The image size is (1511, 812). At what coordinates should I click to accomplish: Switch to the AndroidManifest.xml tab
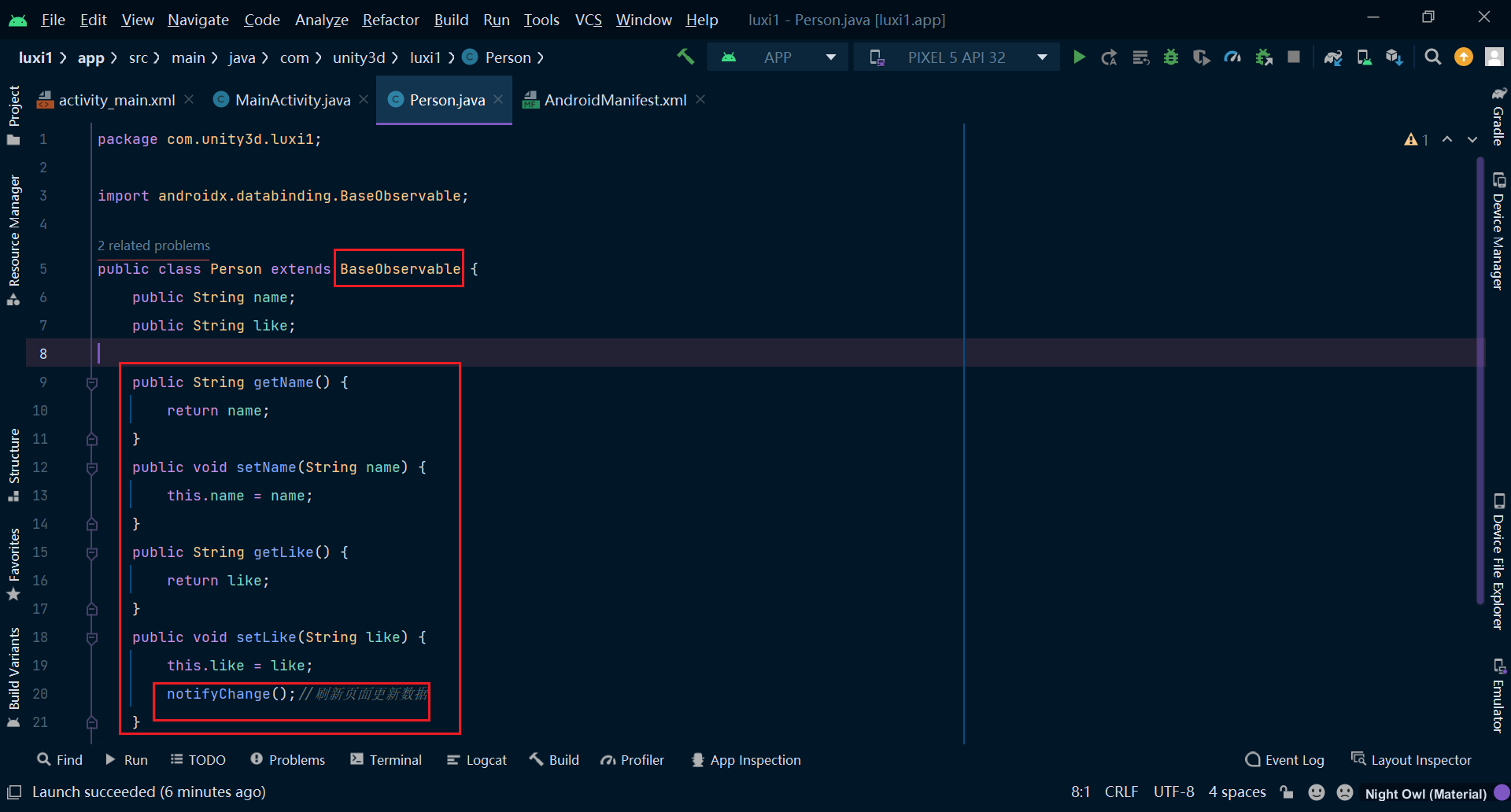[x=615, y=100]
